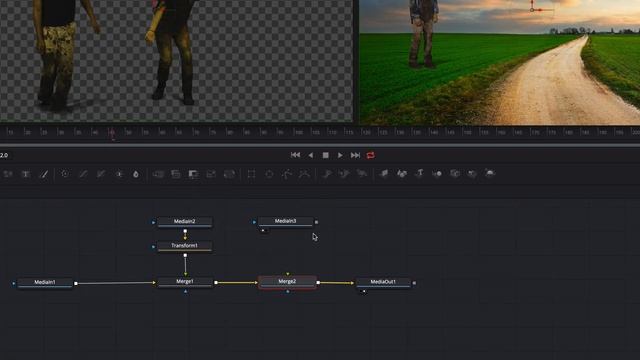The width and height of the screenshot is (640, 360).
Task: Add a Color Corrector node from the toolbar
Action: [x=65, y=174]
